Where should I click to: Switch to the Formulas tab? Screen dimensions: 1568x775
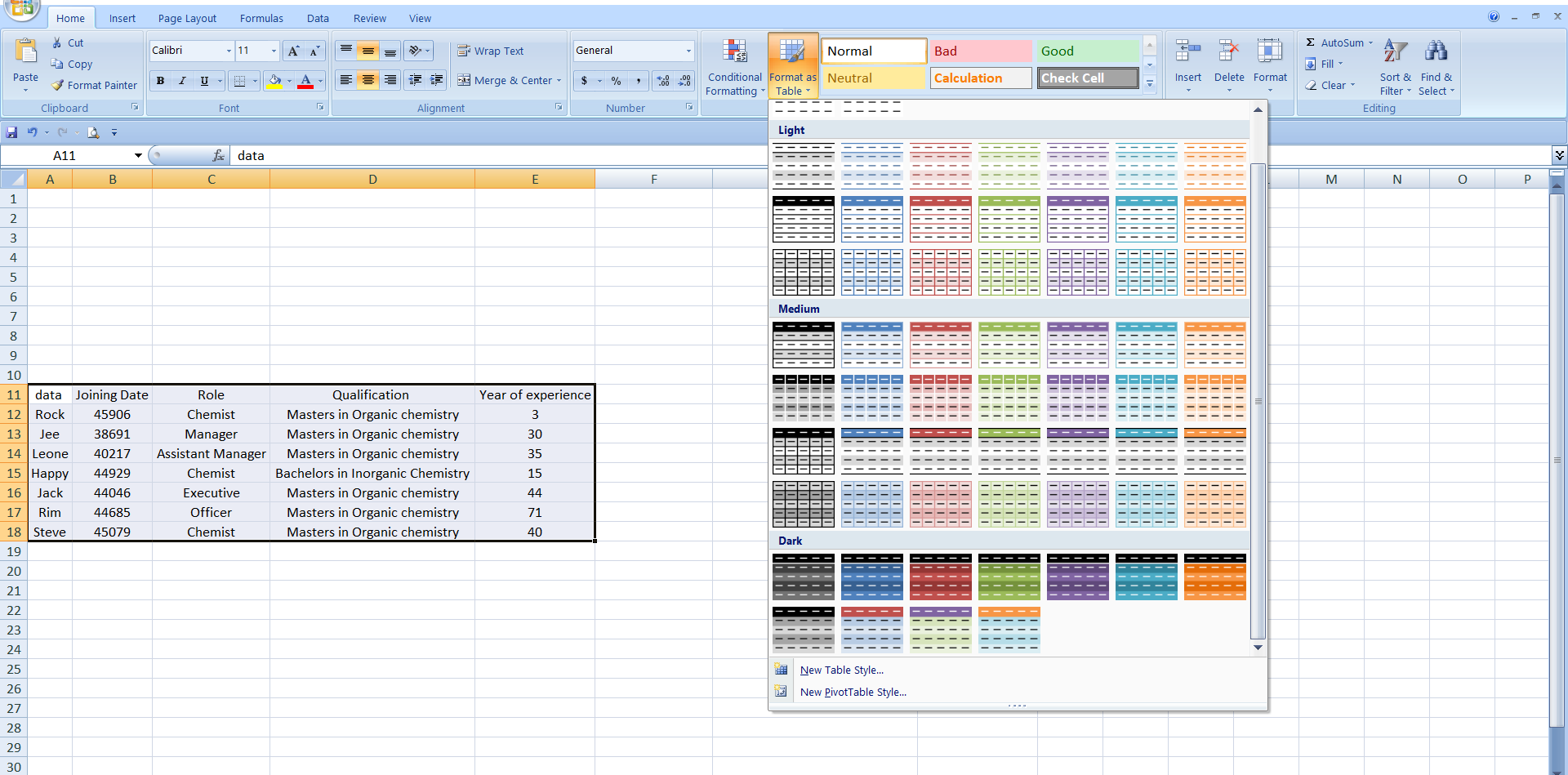(261, 18)
